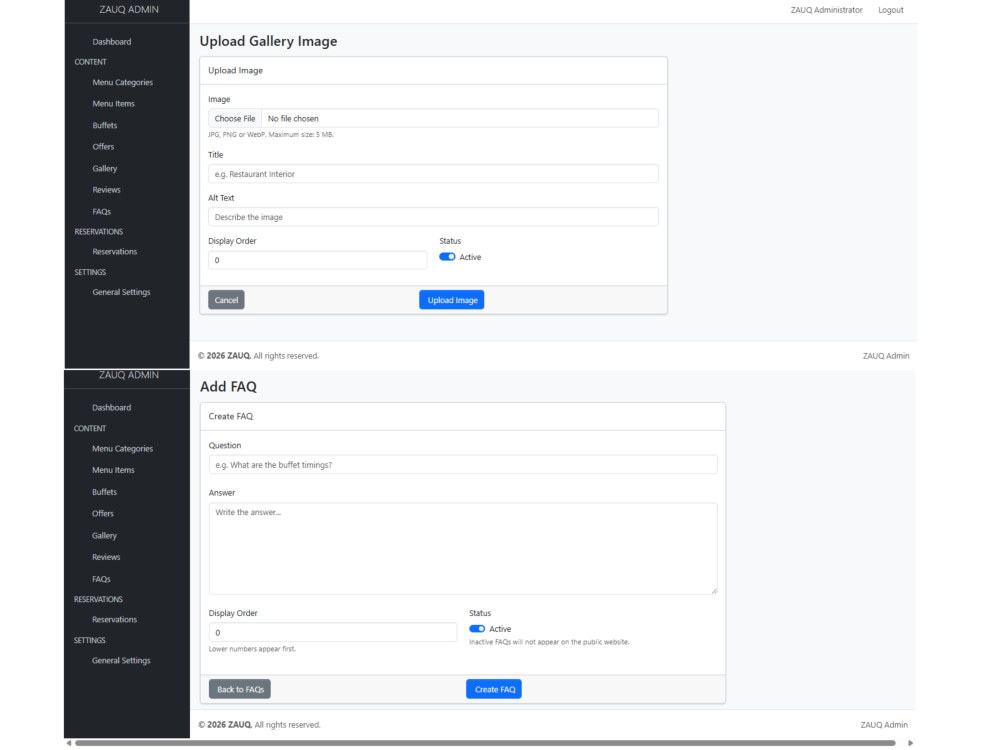The width and height of the screenshot is (1000, 750).
Task: Open Reservations in upper sidebar
Action: [115, 252]
